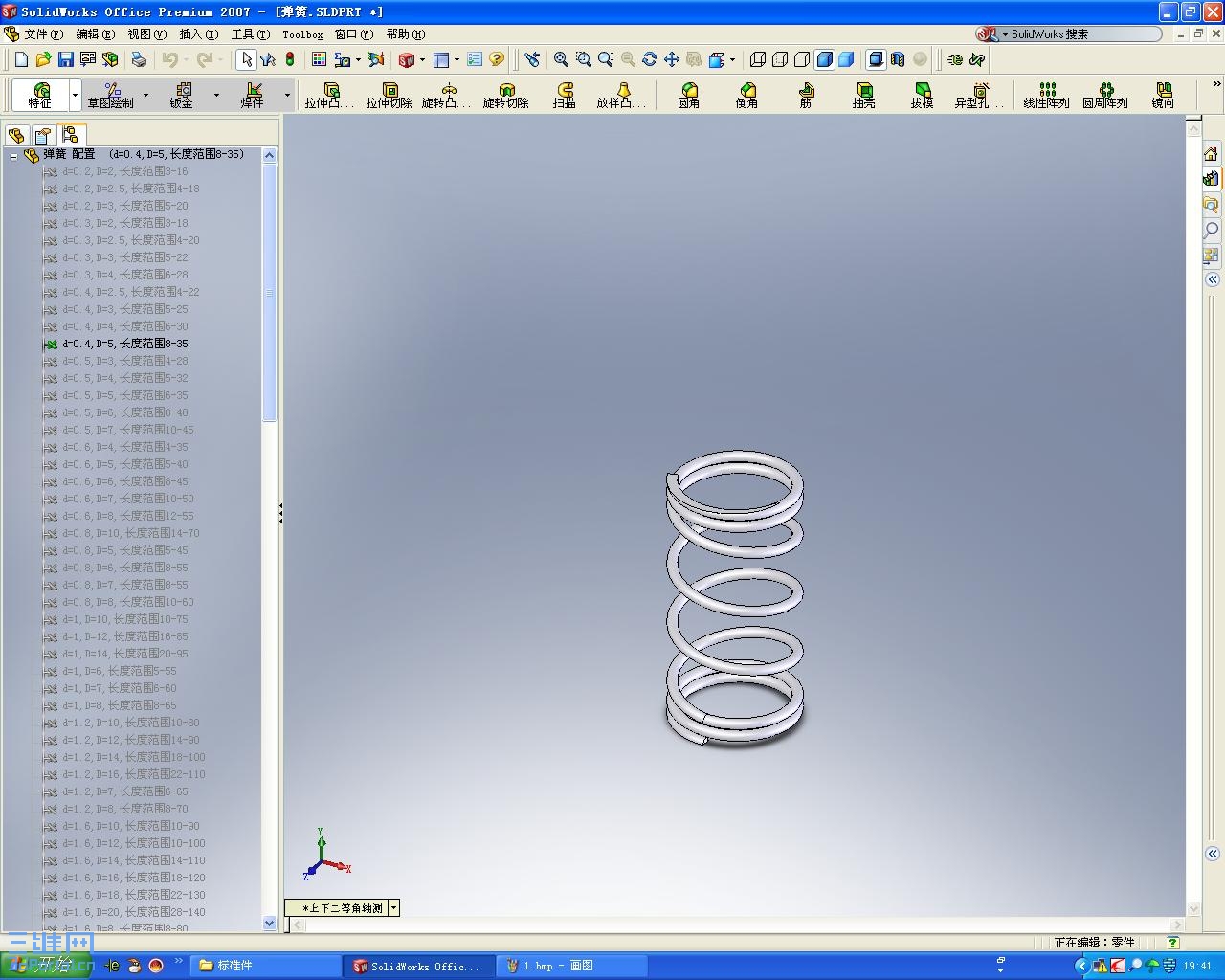Use the 旋转凸 revolve boss tool

pos(447,95)
